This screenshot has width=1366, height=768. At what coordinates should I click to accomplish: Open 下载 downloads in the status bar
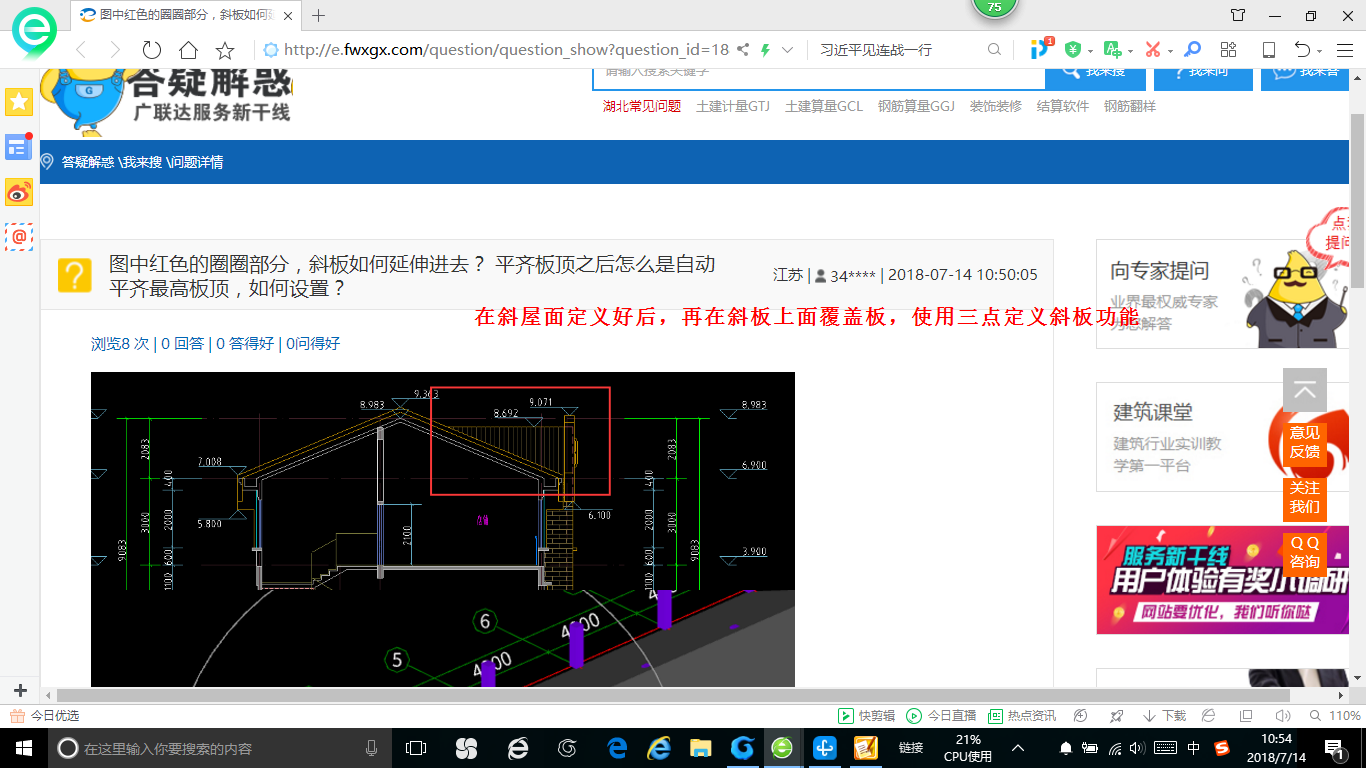[x=1164, y=716]
